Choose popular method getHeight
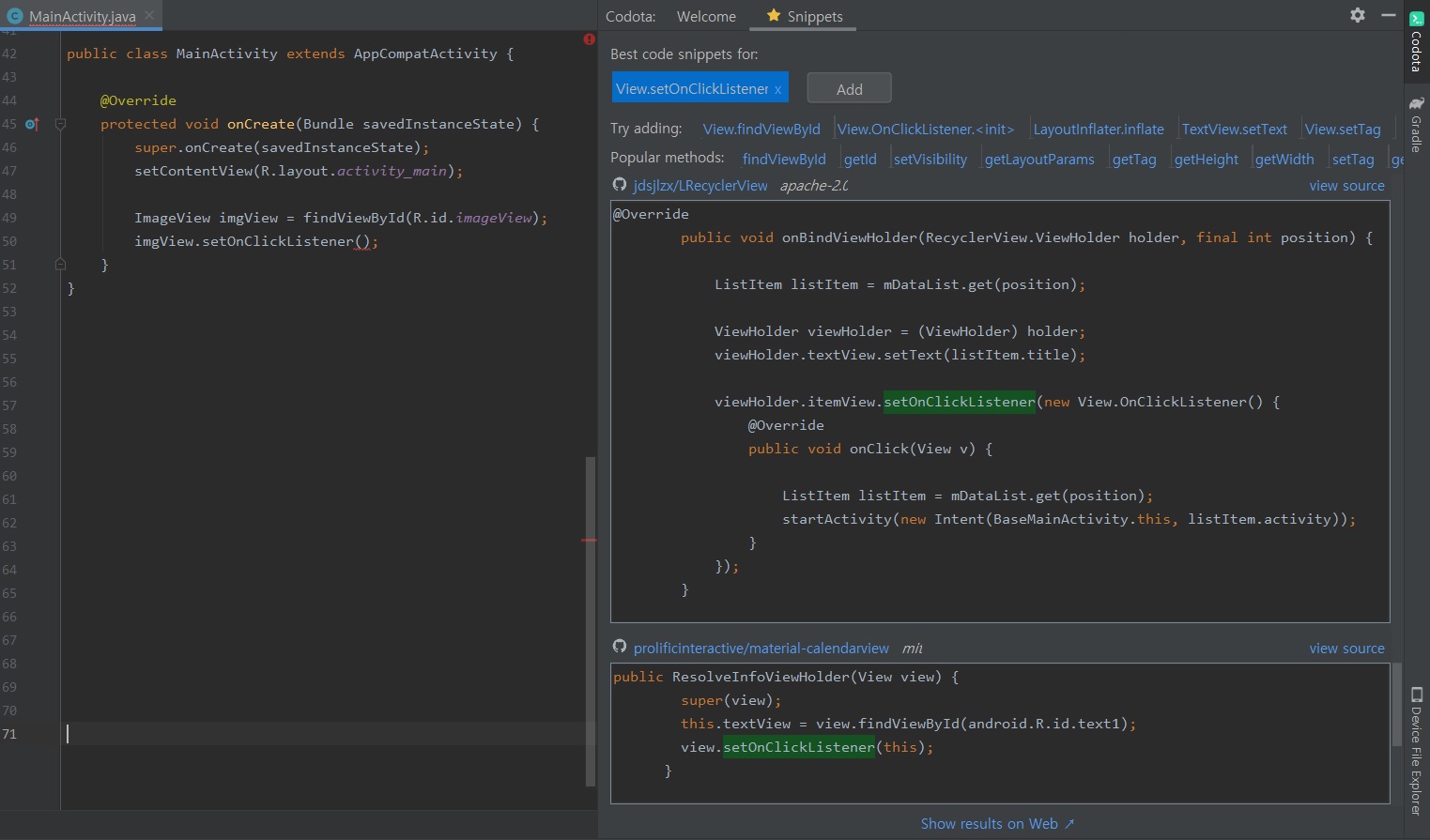This screenshot has height=840, width=1430. 1207,160
